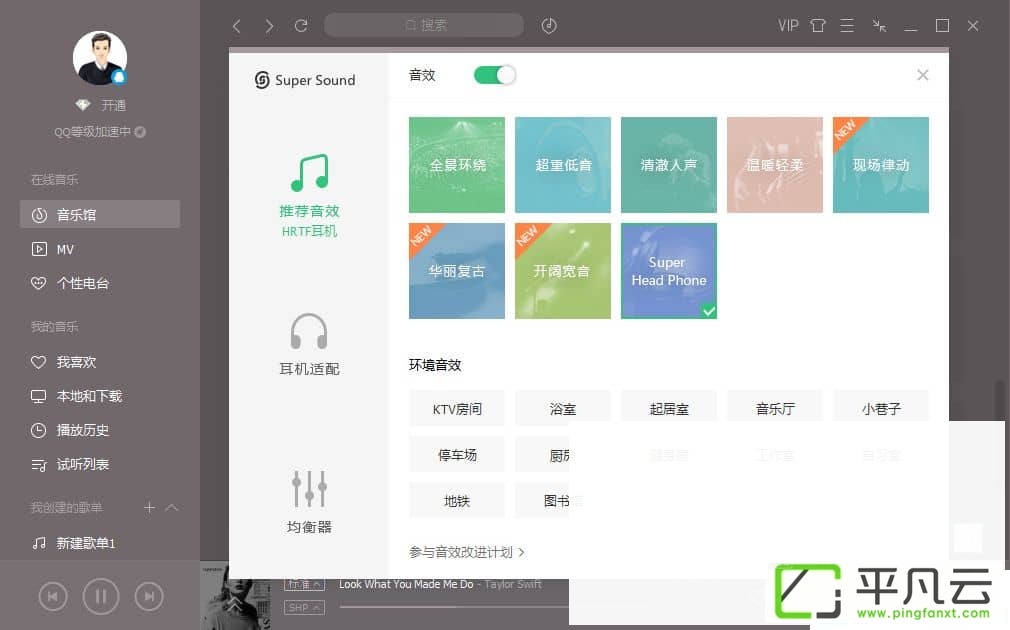This screenshot has width=1010, height=630.
Task: Open the 标准 quality dropdown
Action: coord(304,584)
